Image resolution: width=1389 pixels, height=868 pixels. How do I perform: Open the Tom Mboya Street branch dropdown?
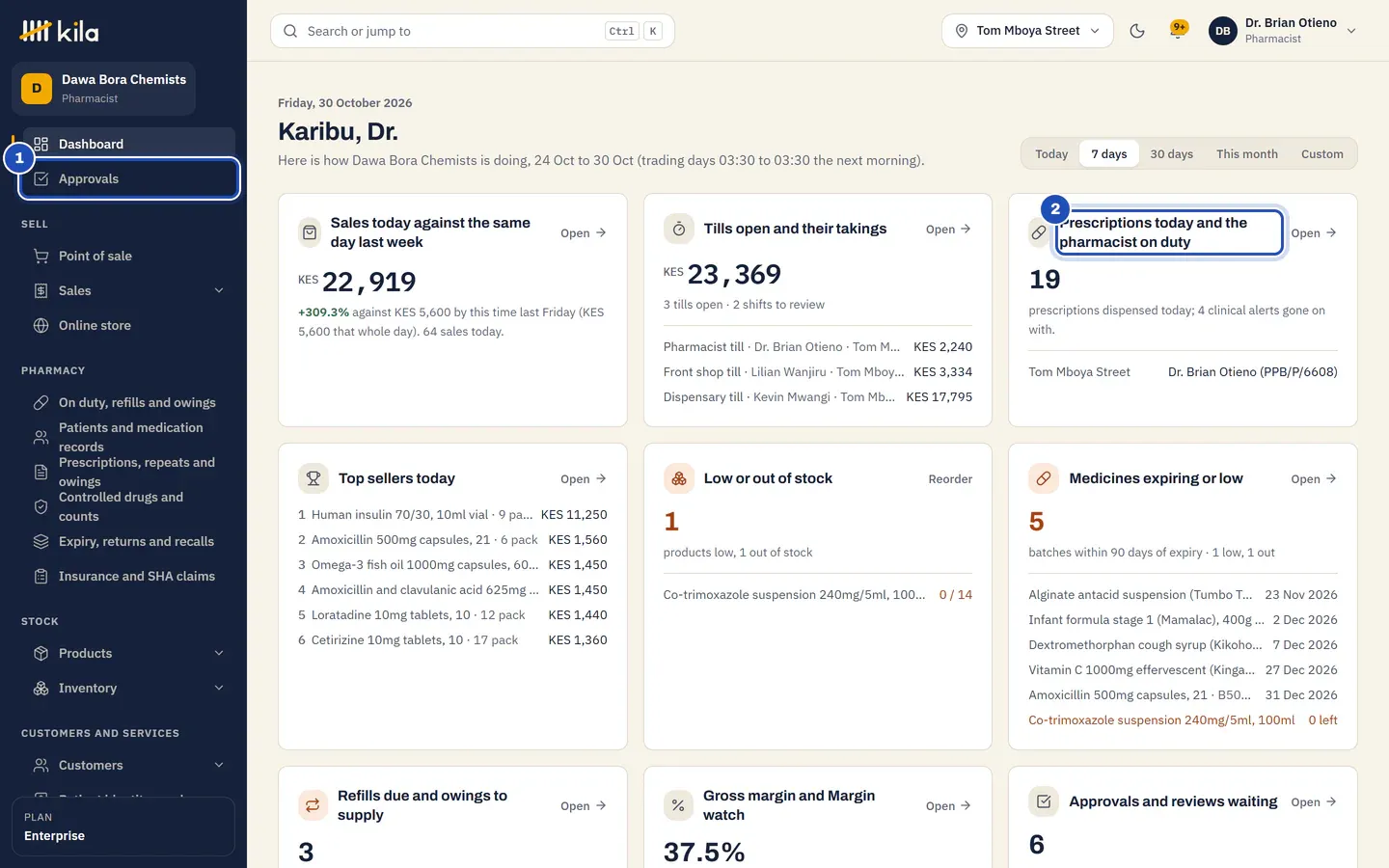[1027, 31]
